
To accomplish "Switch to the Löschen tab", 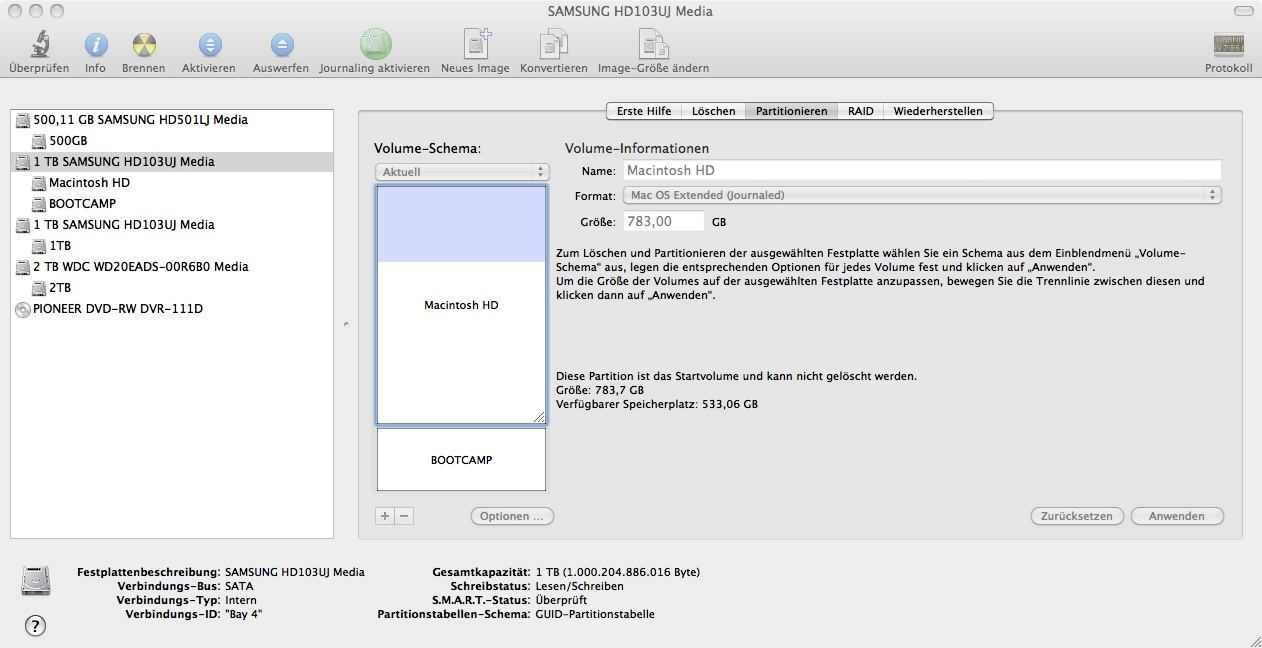I will tap(713, 111).
